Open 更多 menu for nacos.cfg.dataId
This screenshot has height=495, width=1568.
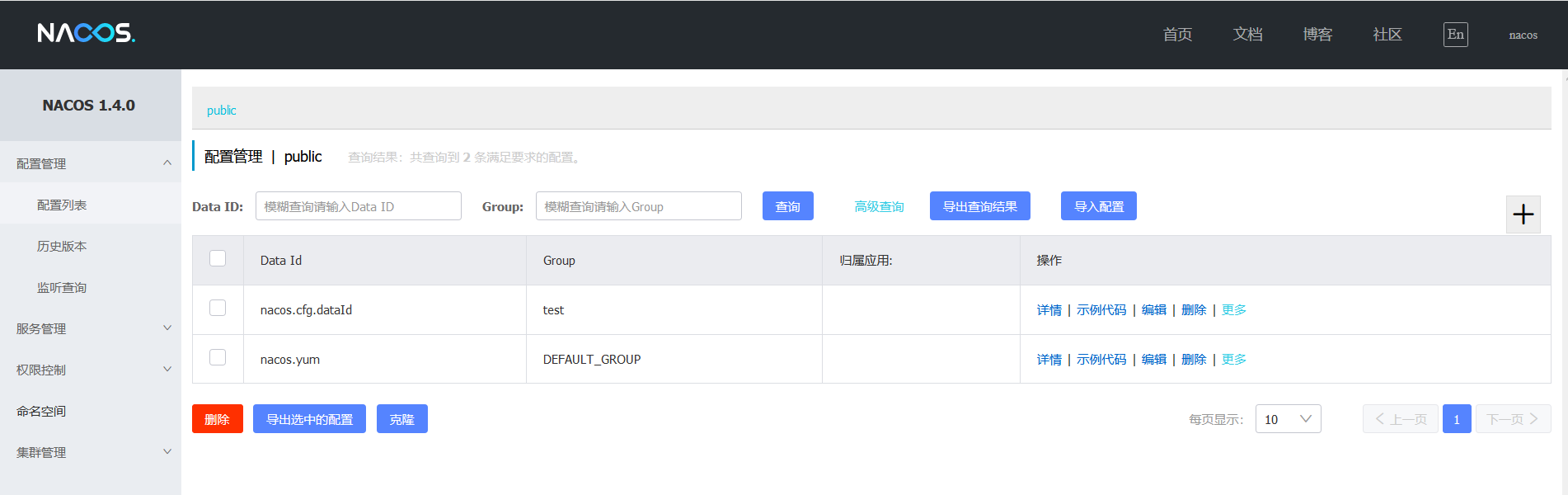1233,310
